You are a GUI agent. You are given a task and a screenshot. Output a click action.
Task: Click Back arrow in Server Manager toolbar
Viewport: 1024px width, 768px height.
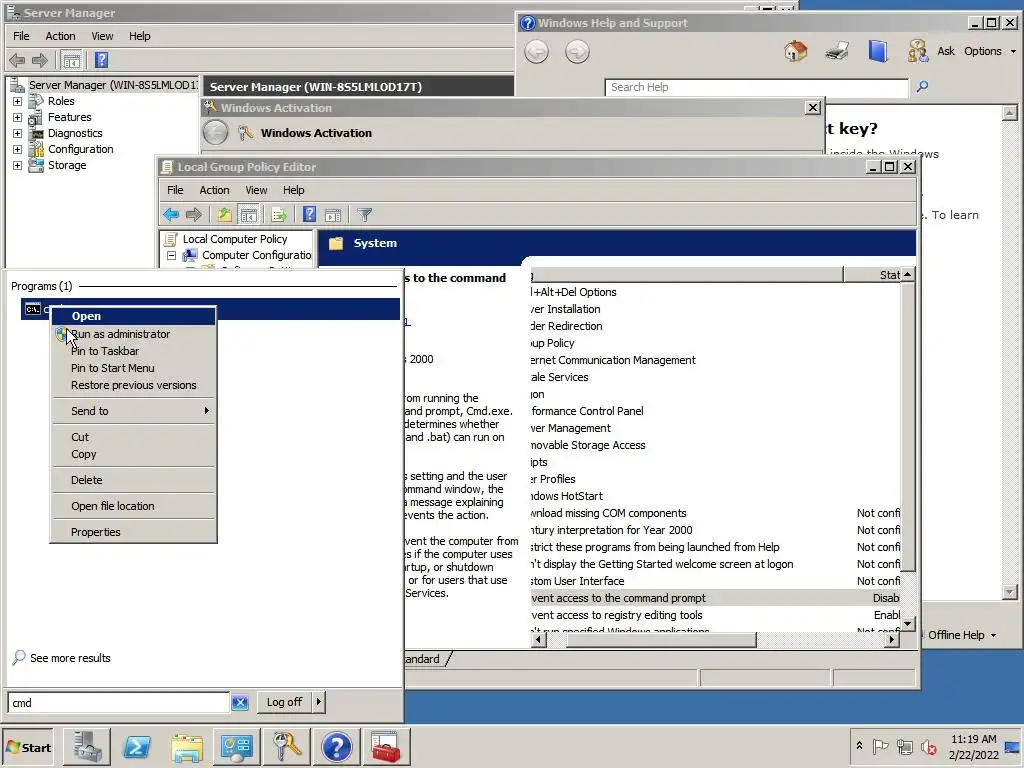(17, 61)
